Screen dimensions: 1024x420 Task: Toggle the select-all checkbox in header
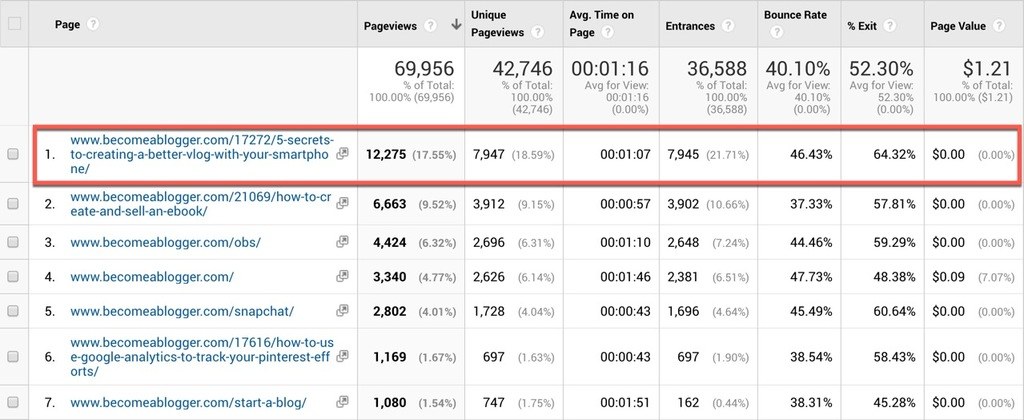(14, 24)
